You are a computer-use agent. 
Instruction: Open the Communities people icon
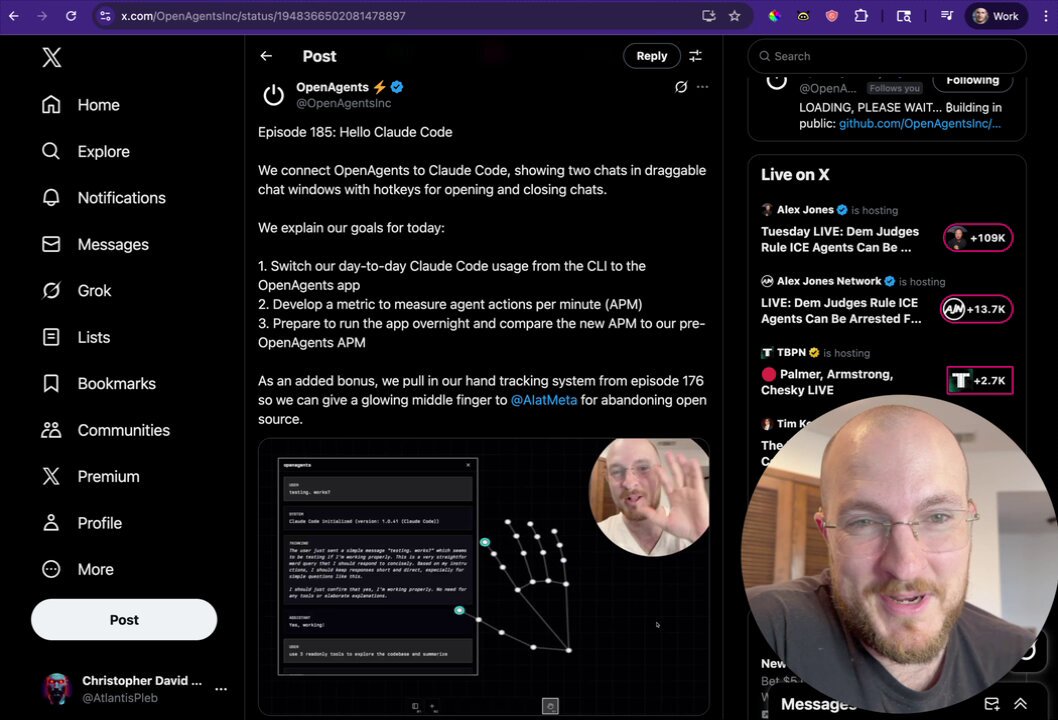click(51, 430)
